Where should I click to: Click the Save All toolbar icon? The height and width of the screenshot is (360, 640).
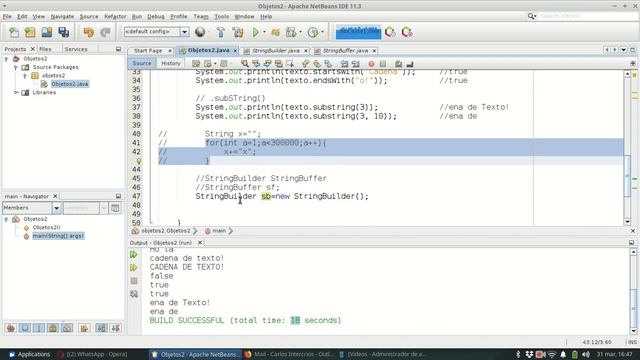tap(64, 32)
